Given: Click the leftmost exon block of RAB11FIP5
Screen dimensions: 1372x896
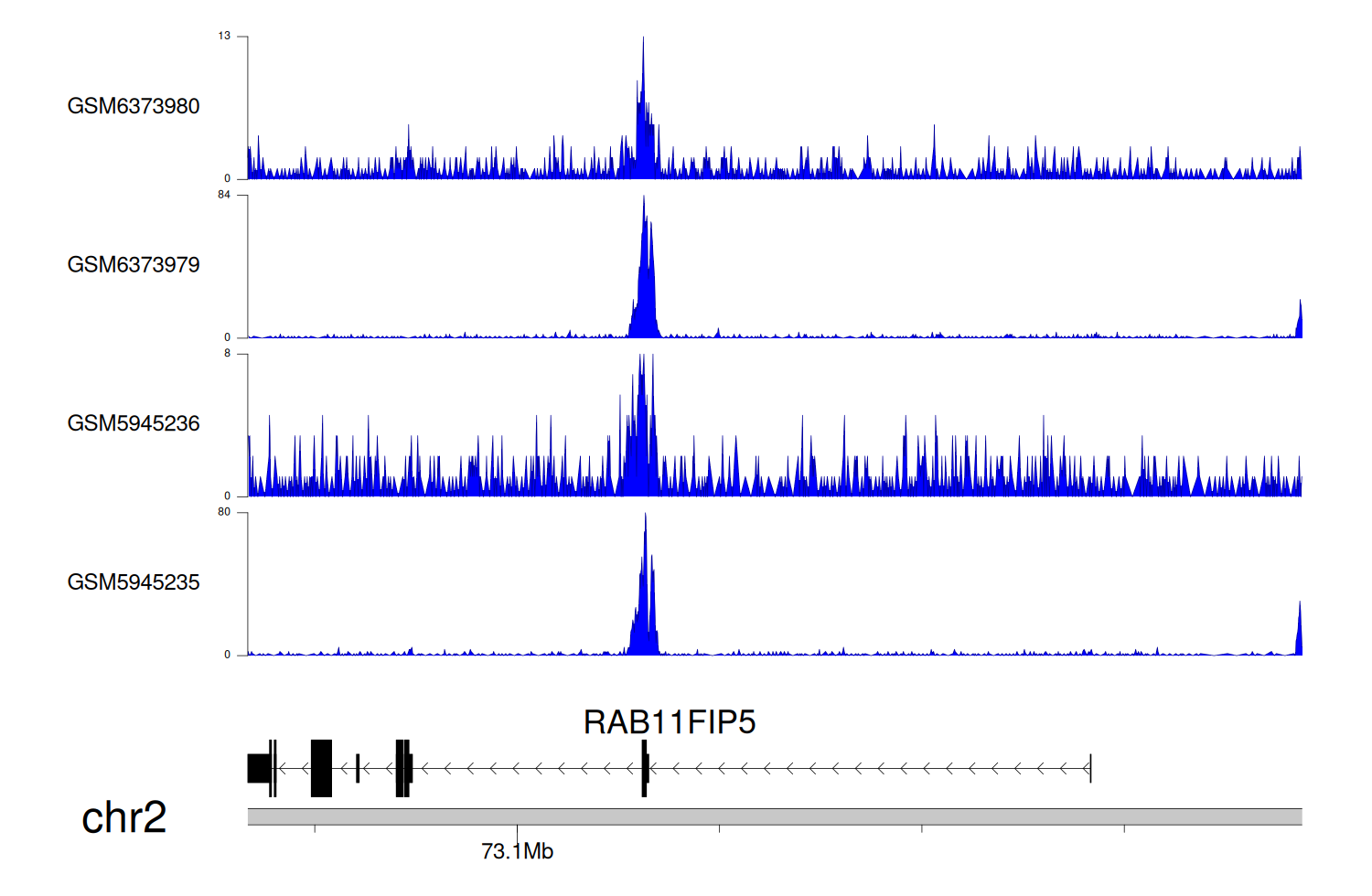Looking at the screenshot, I should point(259,769).
